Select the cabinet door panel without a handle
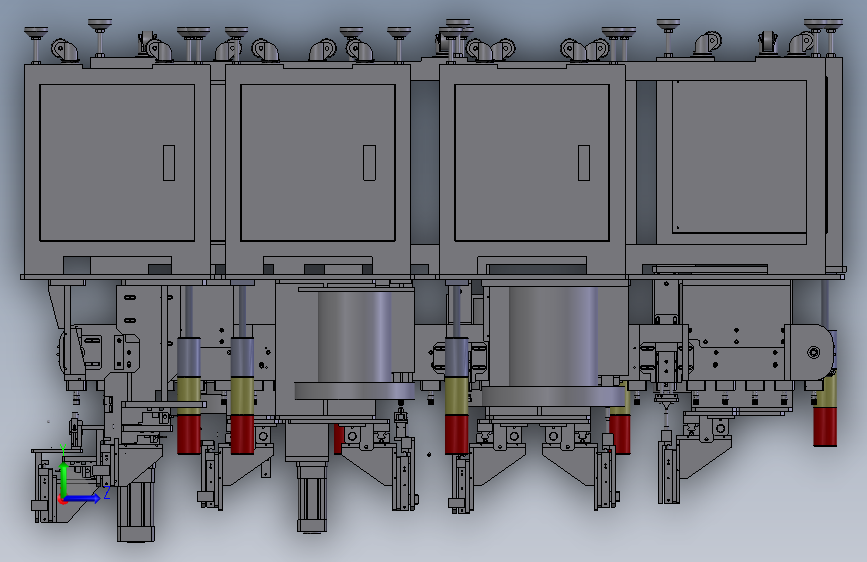The width and height of the screenshot is (867, 562). (739, 157)
